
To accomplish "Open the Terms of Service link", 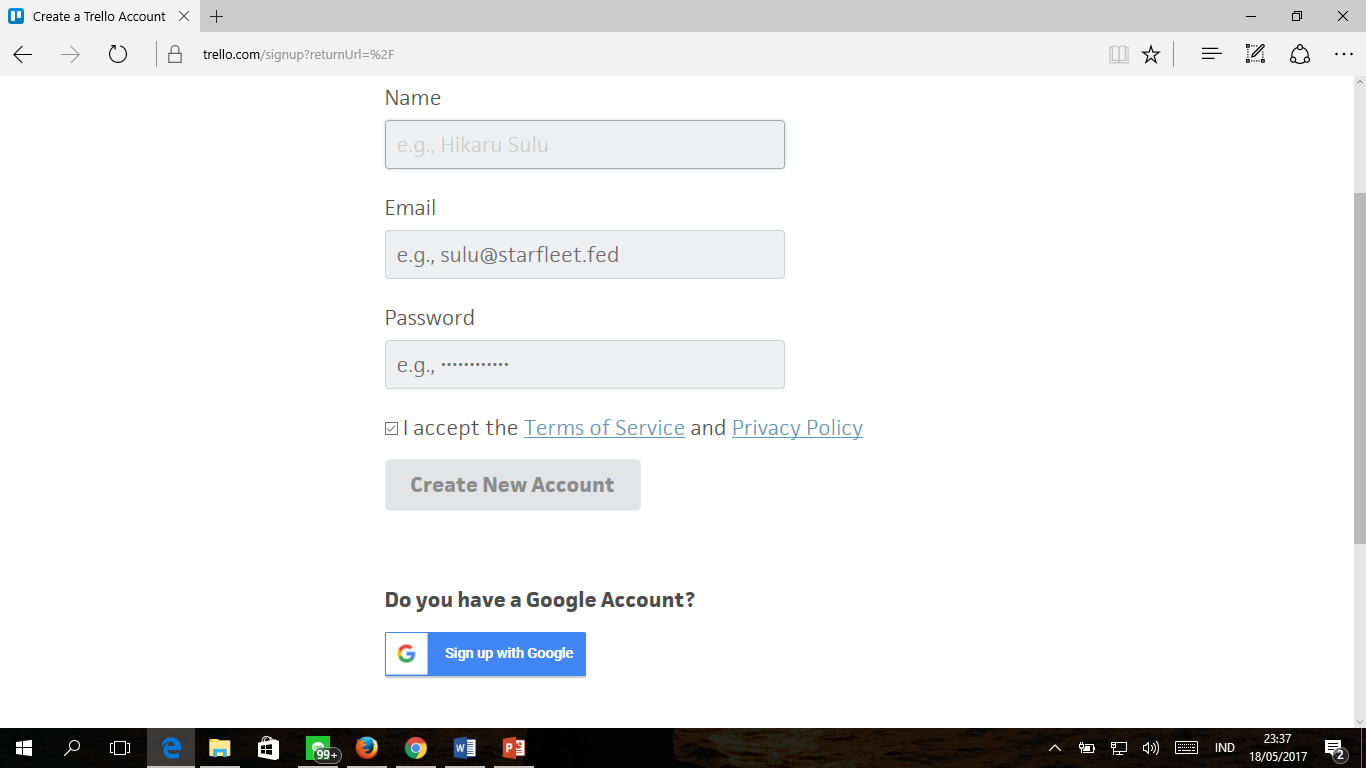I will (604, 428).
